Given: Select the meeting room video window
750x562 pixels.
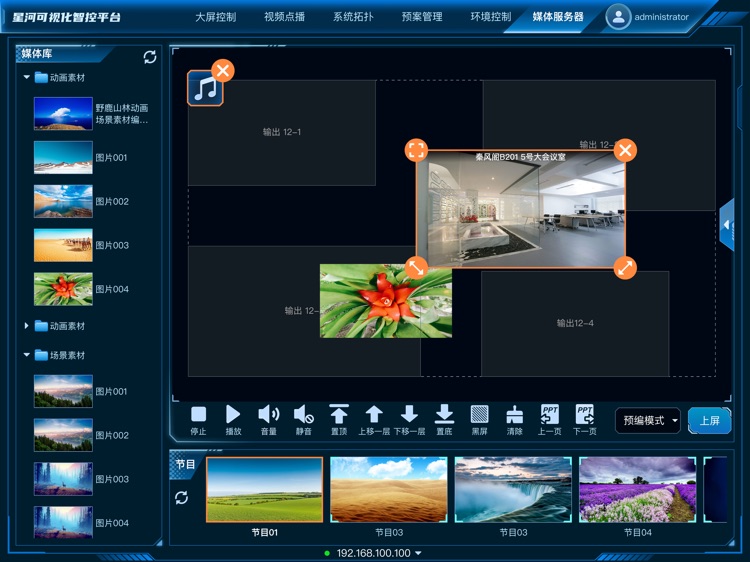Looking at the screenshot, I should (520, 209).
